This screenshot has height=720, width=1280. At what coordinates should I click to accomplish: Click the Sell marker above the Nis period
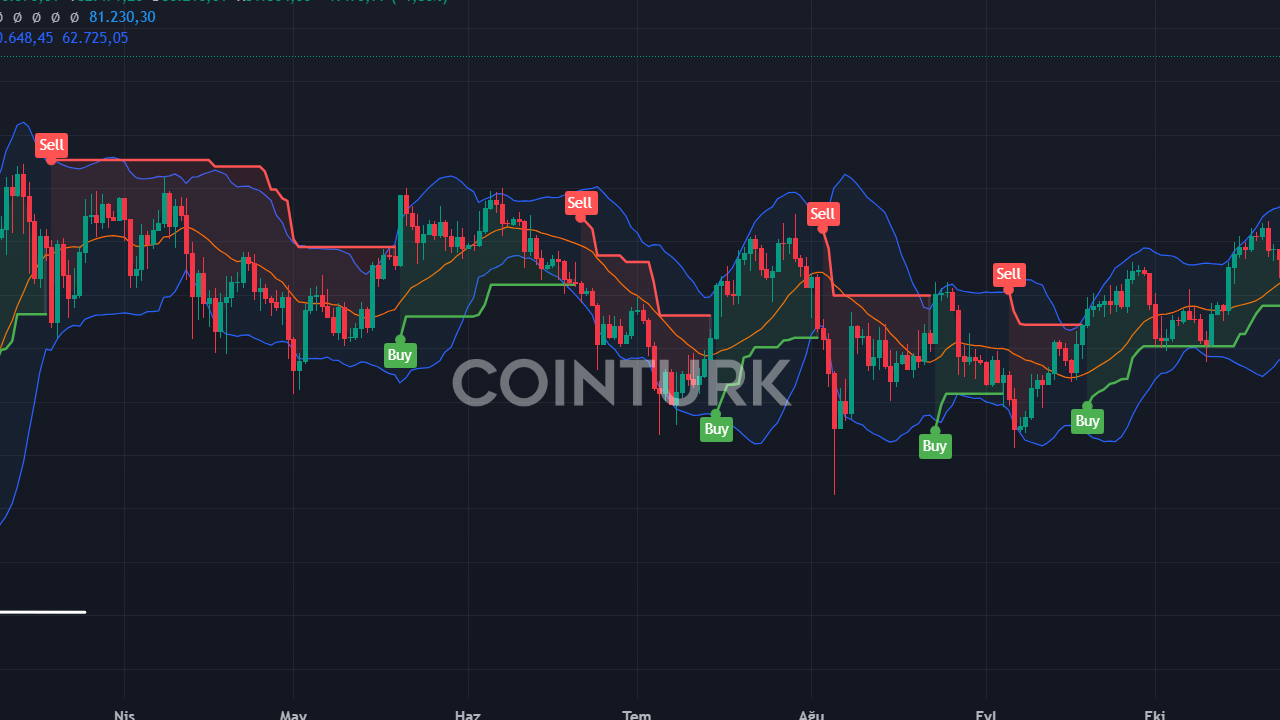point(51,145)
